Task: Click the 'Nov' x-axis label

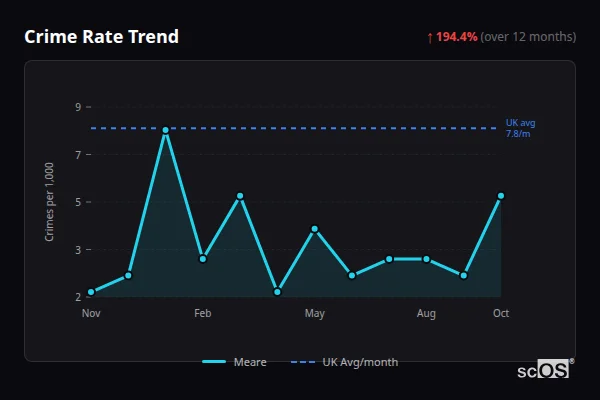Action: pos(91,313)
